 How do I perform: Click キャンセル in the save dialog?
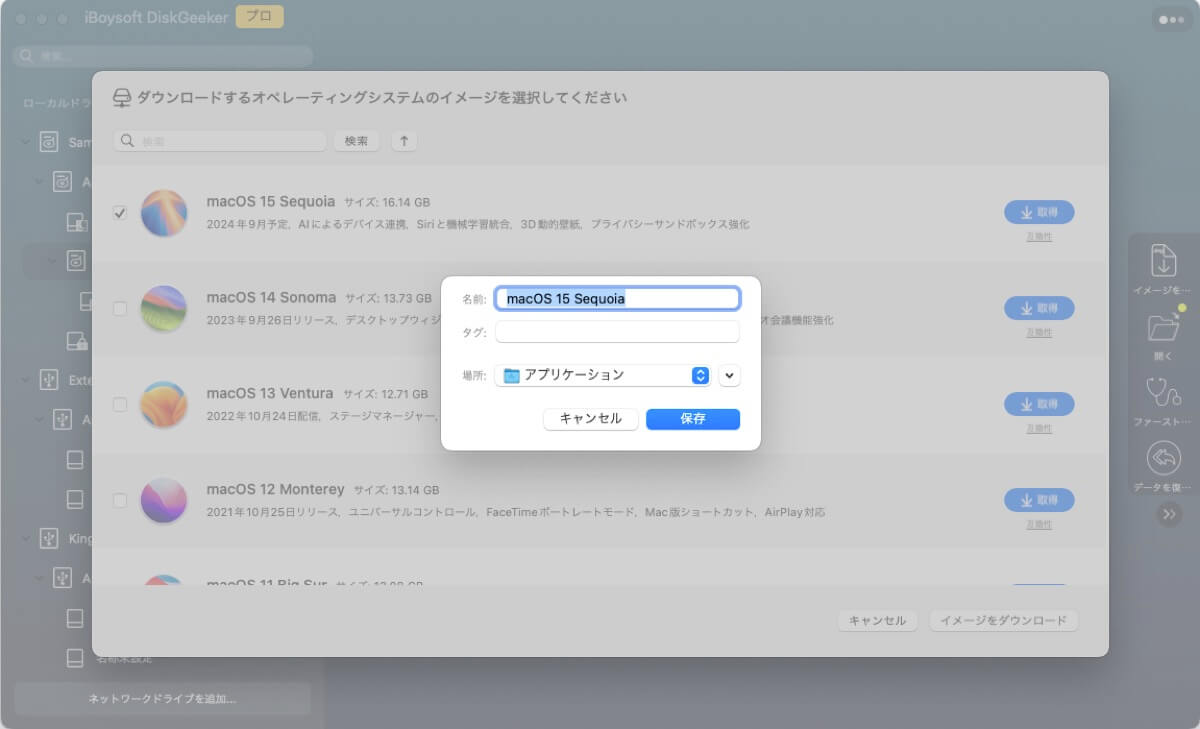click(590, 419)
